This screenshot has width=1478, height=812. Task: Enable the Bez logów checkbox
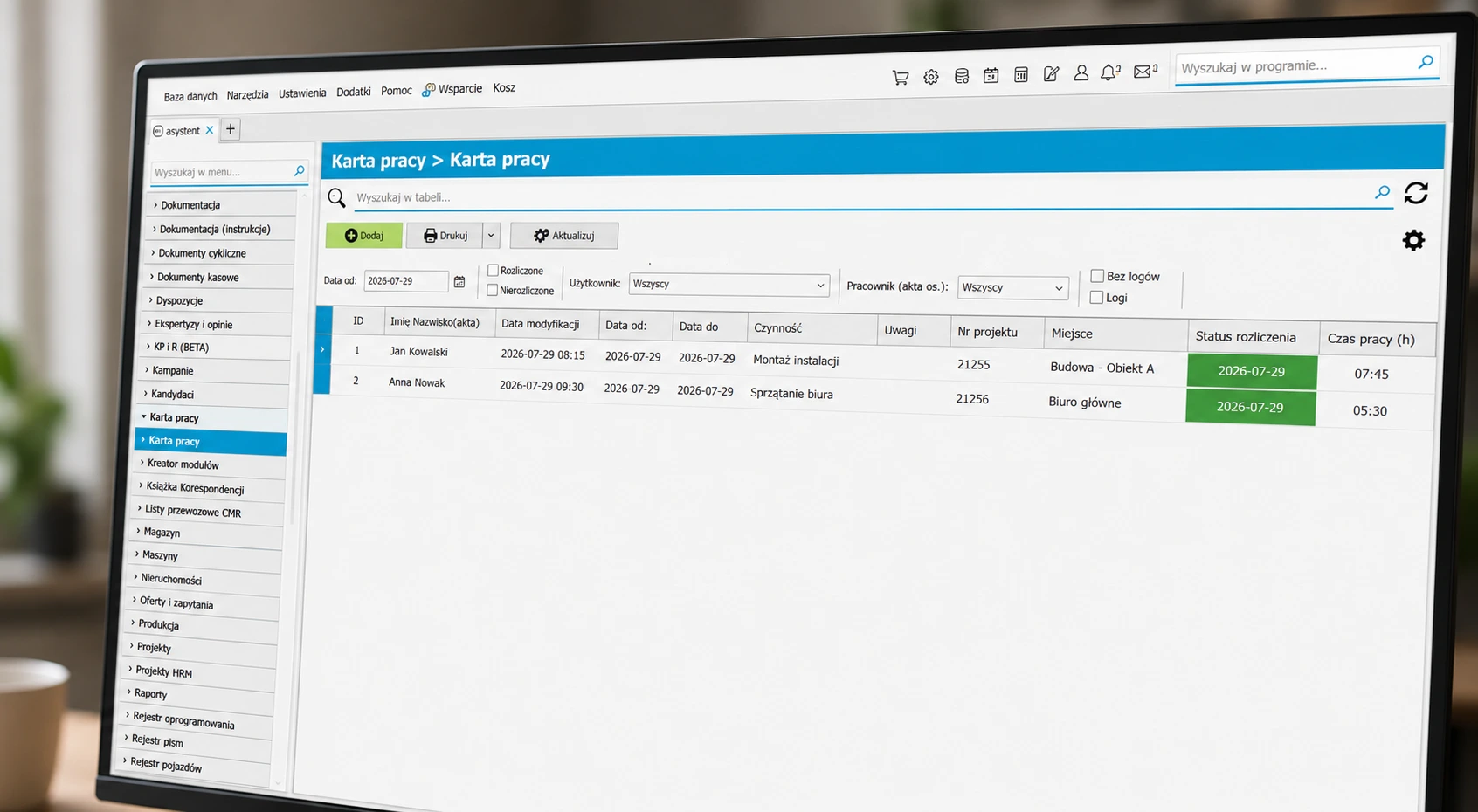click(1097, 276)
